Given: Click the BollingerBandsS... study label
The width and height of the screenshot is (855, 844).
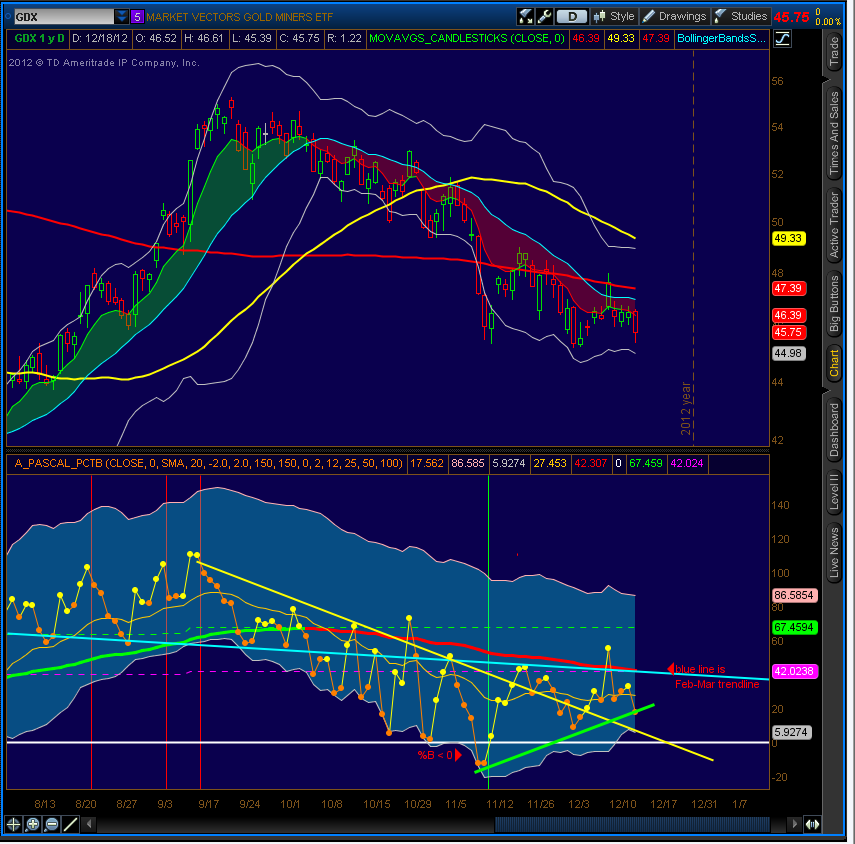Looking at the screenshot, I should [x=721, y=38].
